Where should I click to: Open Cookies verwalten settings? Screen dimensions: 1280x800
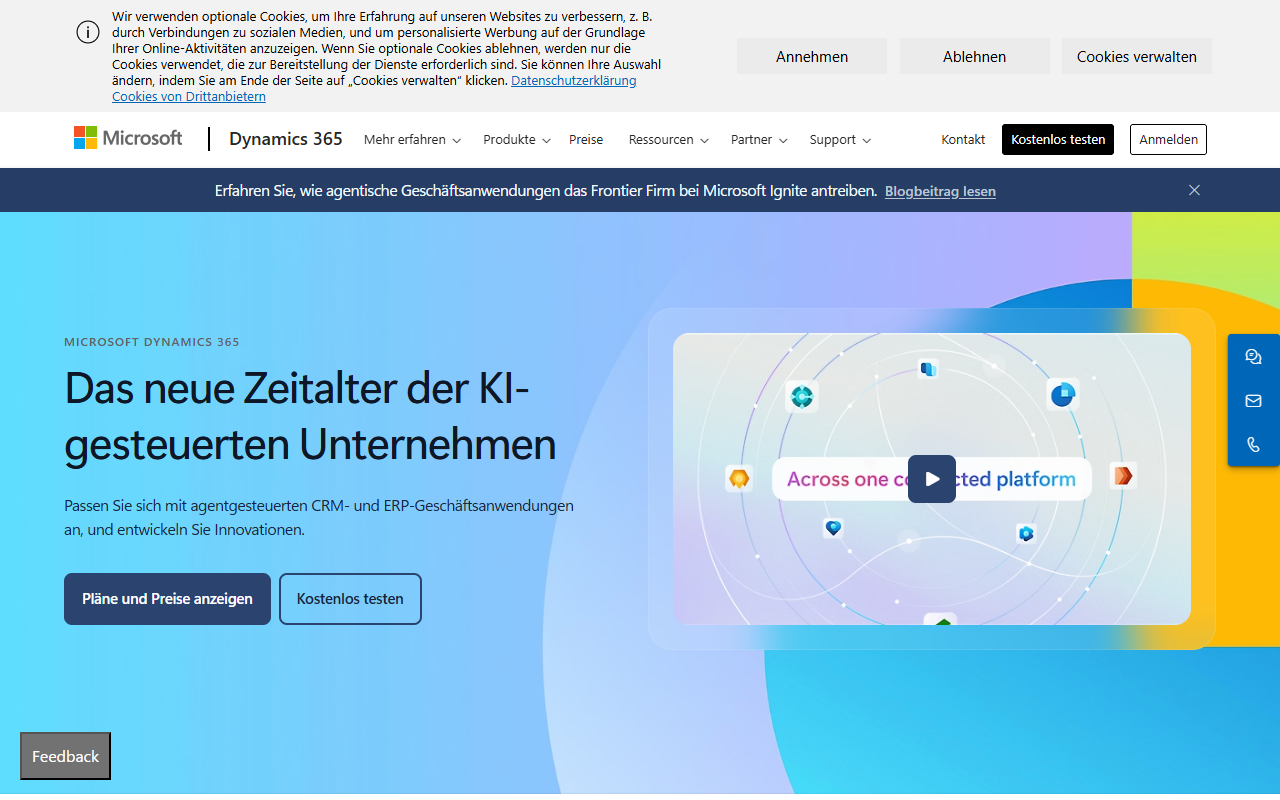coord(1137,56)
